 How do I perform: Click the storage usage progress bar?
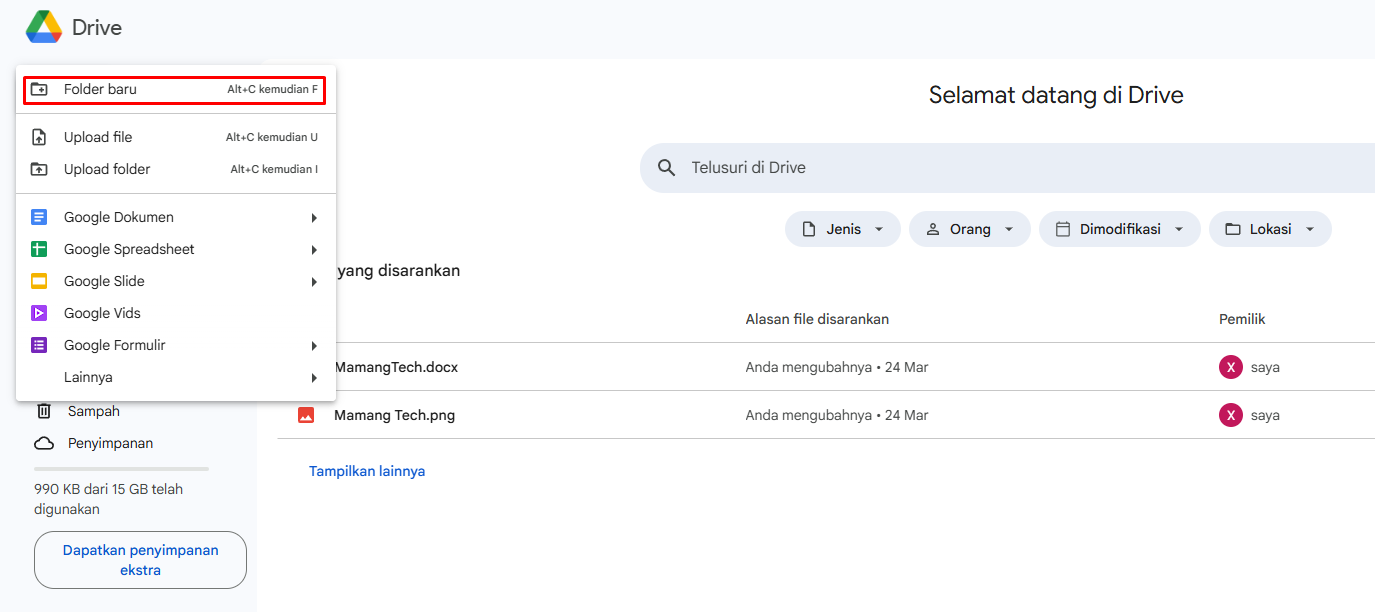(x=122, y=468)
